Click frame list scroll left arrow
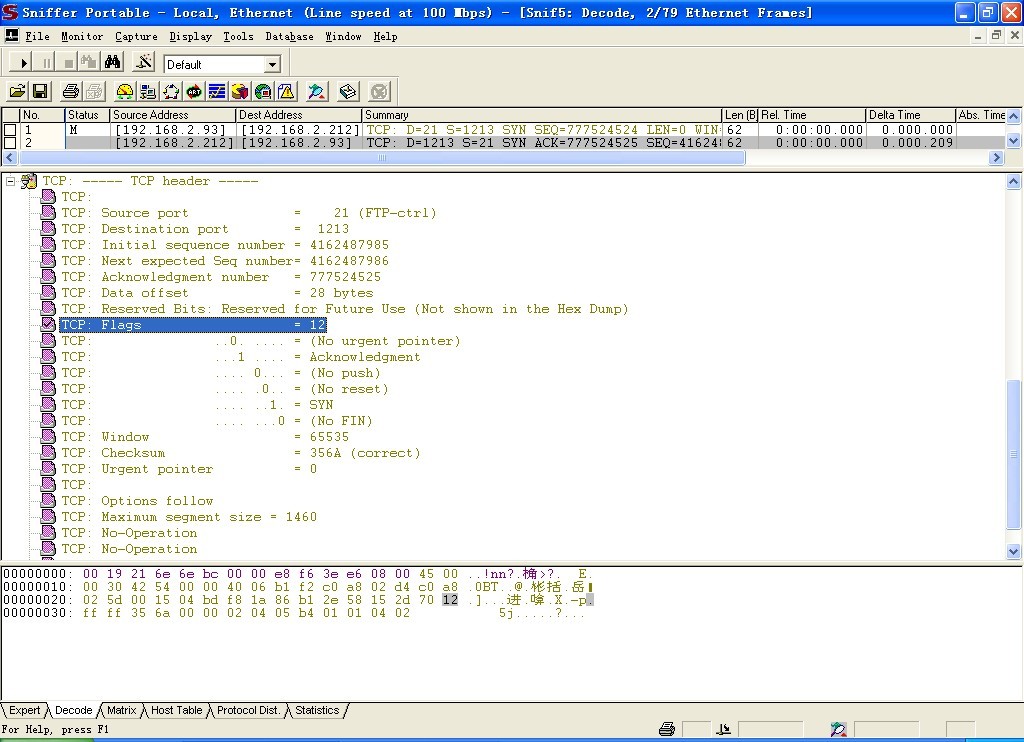 pyautogui.click(x=10, y=157)
